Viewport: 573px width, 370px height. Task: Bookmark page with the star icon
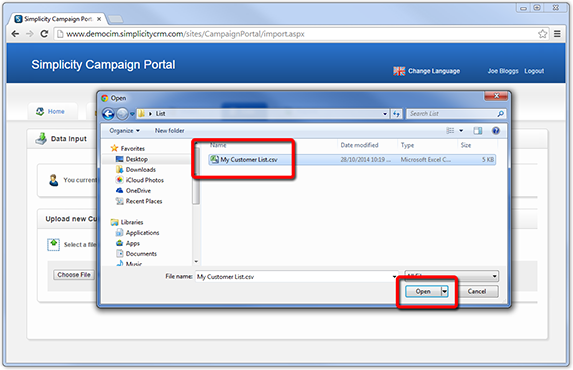pos(542,34)
